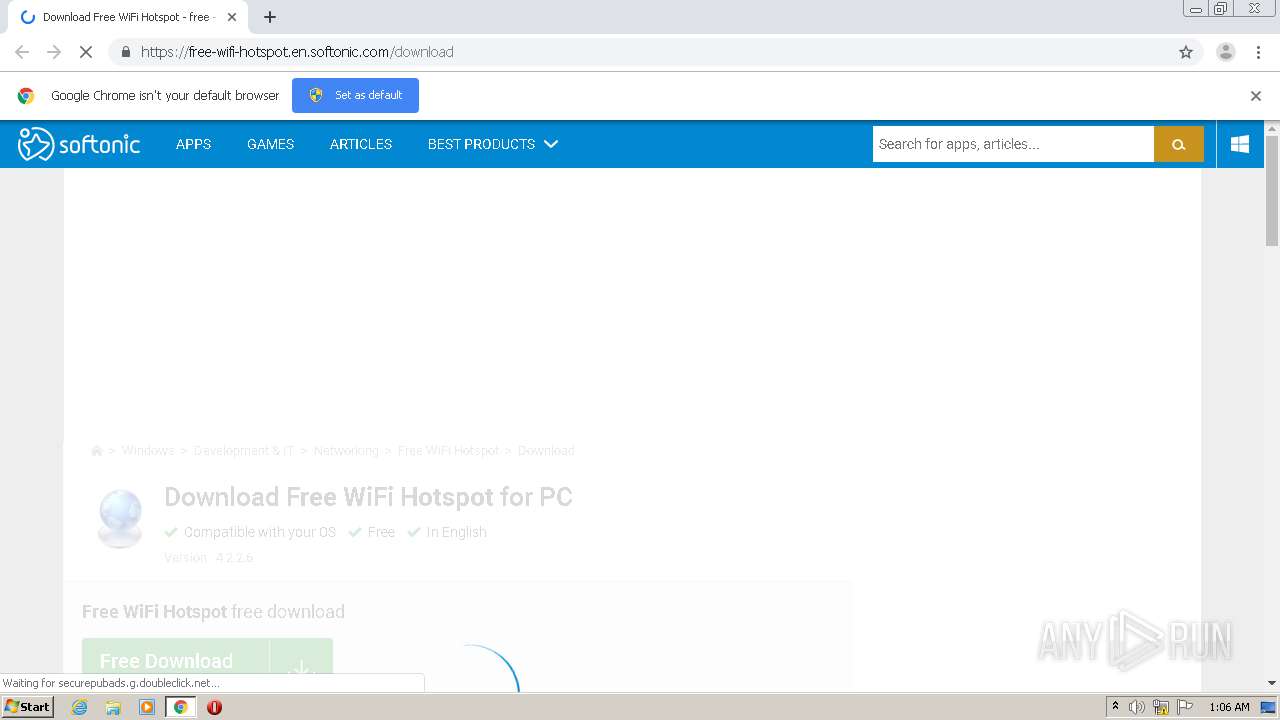Screen dimensions: 1280x720
Task: Click the Networking breadcrumb link
Action: coord(346,451)
